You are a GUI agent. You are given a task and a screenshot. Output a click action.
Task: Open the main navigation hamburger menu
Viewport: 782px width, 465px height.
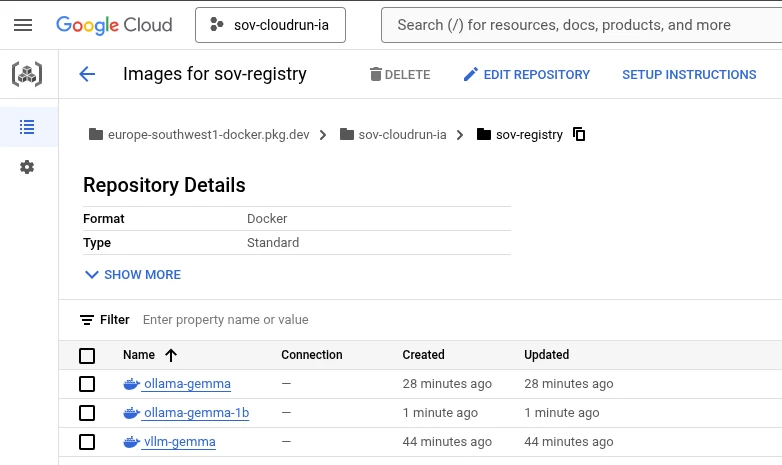coord(23,25)
